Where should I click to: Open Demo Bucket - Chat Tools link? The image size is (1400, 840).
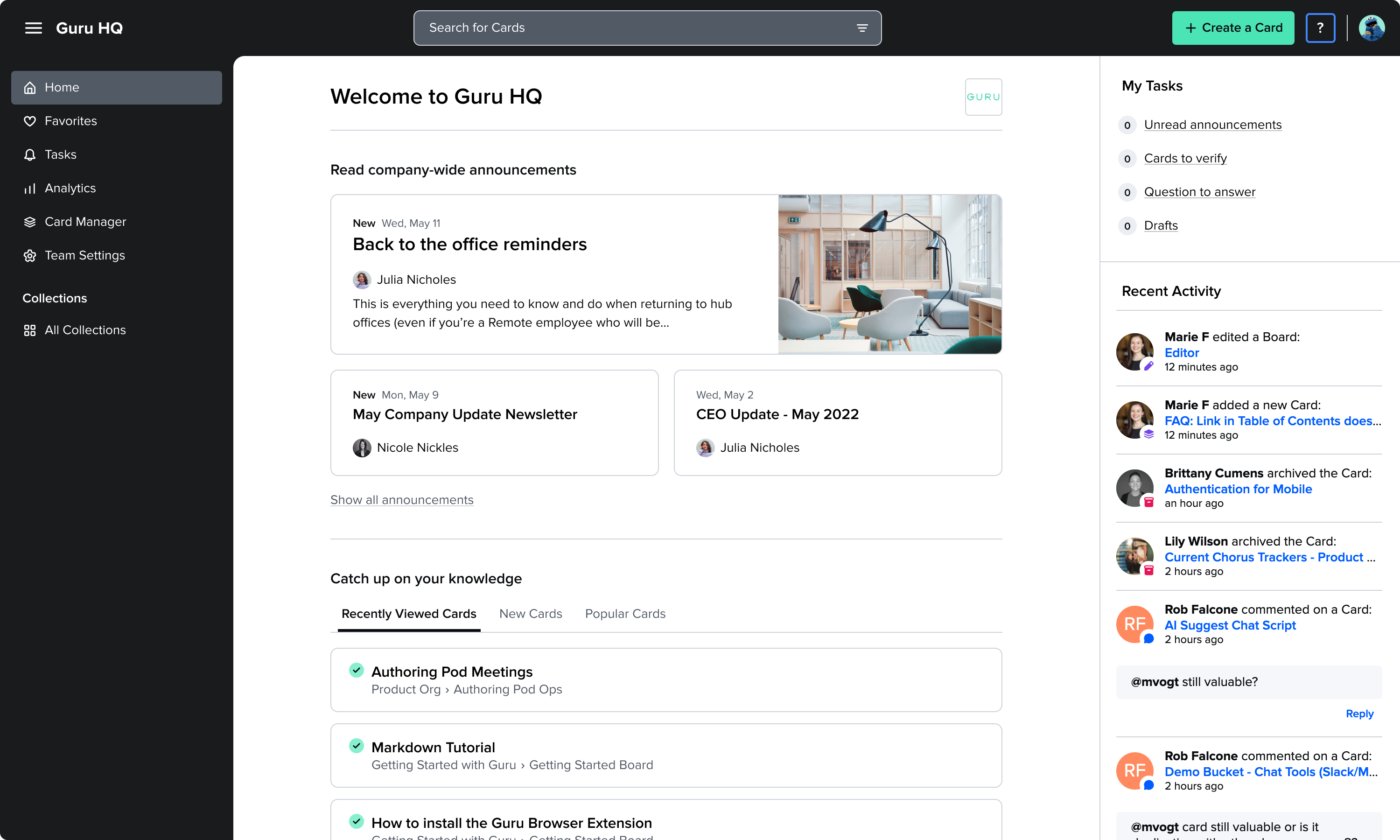click(1271, 772)
